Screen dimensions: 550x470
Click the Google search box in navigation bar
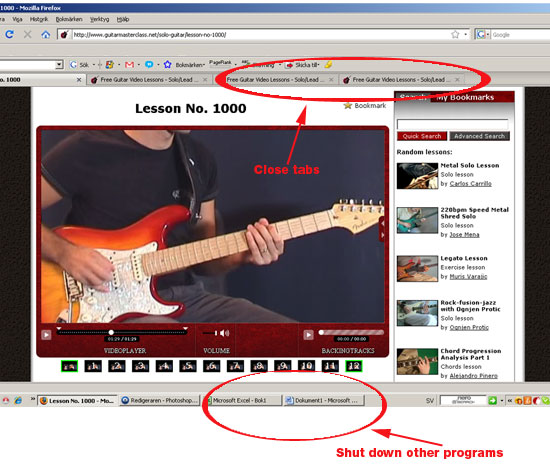pyautogui.click(x=521, y=34)
